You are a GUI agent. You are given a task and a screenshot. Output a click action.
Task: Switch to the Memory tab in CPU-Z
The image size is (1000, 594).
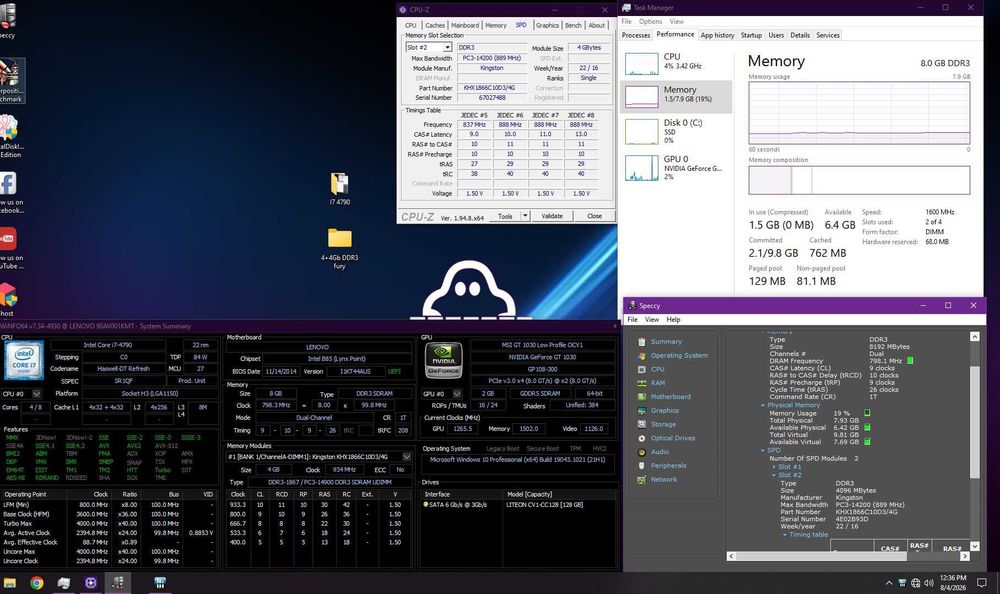(496, 26)
